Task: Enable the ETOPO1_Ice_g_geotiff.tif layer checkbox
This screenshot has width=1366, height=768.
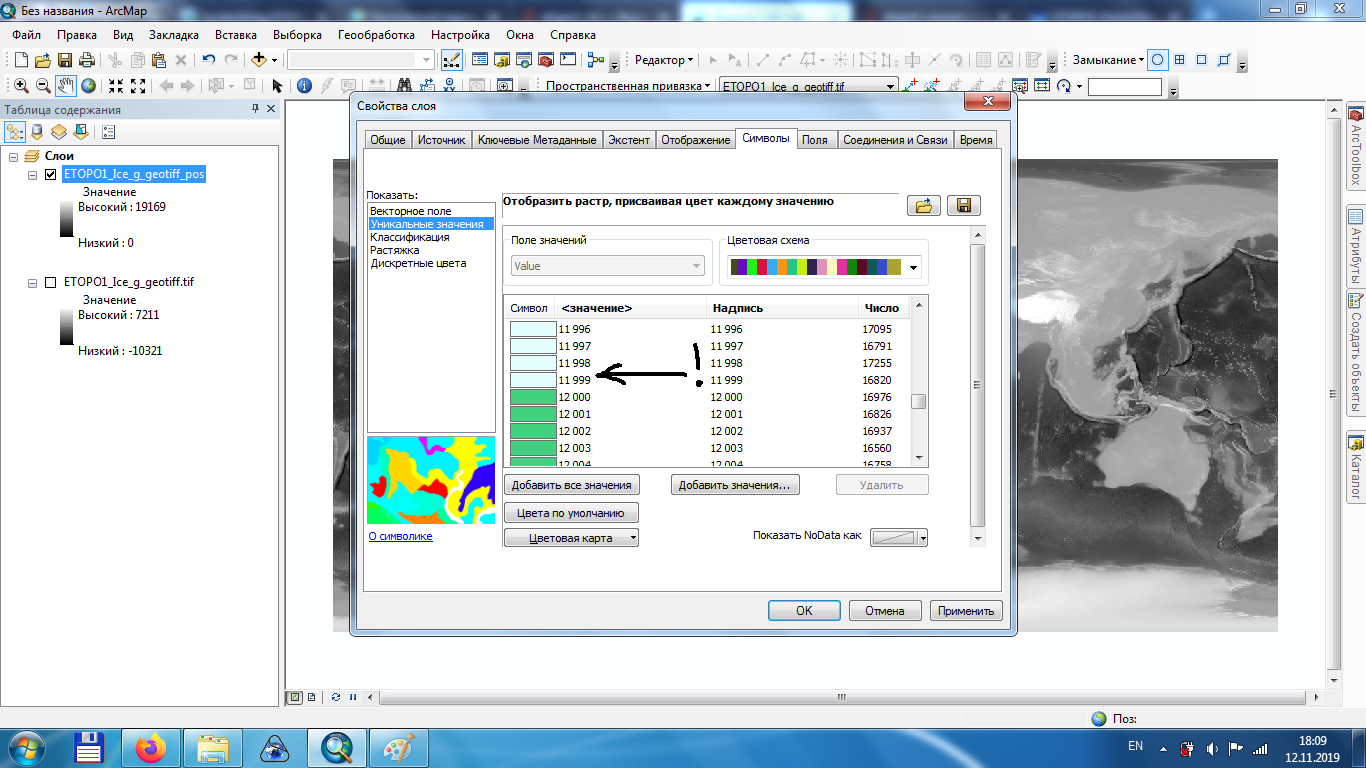Action: (x=50, y=282)
